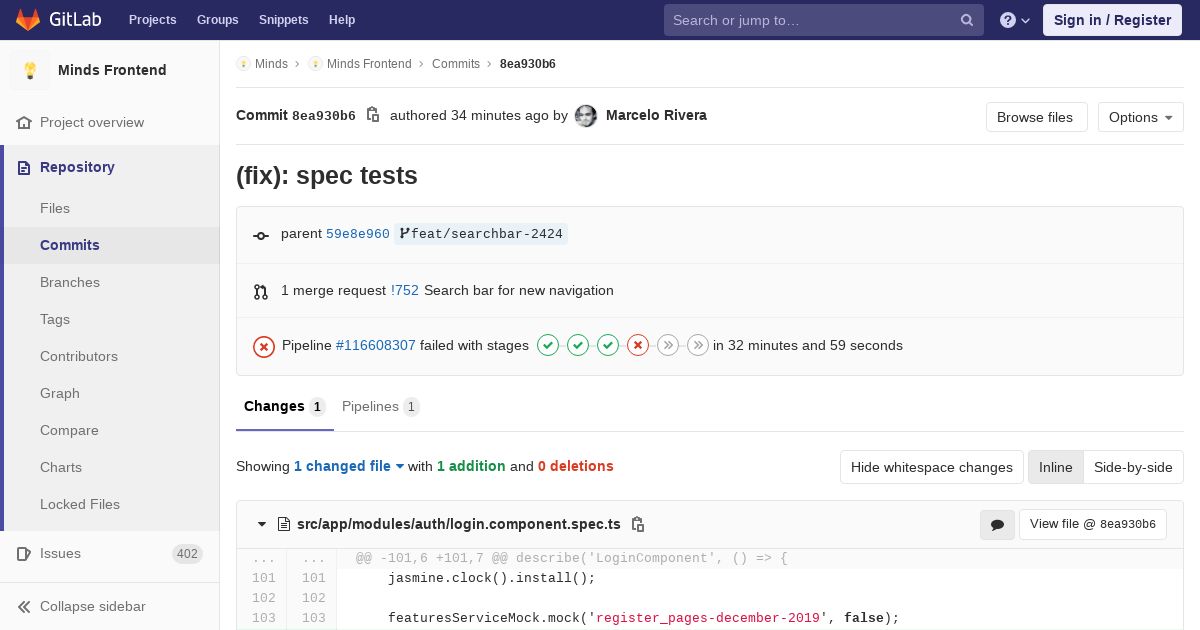Image resolution: width=1200 pixels, height=630 pixels.
Task: Click the Repository document icon
Action: tap(24, 167)
